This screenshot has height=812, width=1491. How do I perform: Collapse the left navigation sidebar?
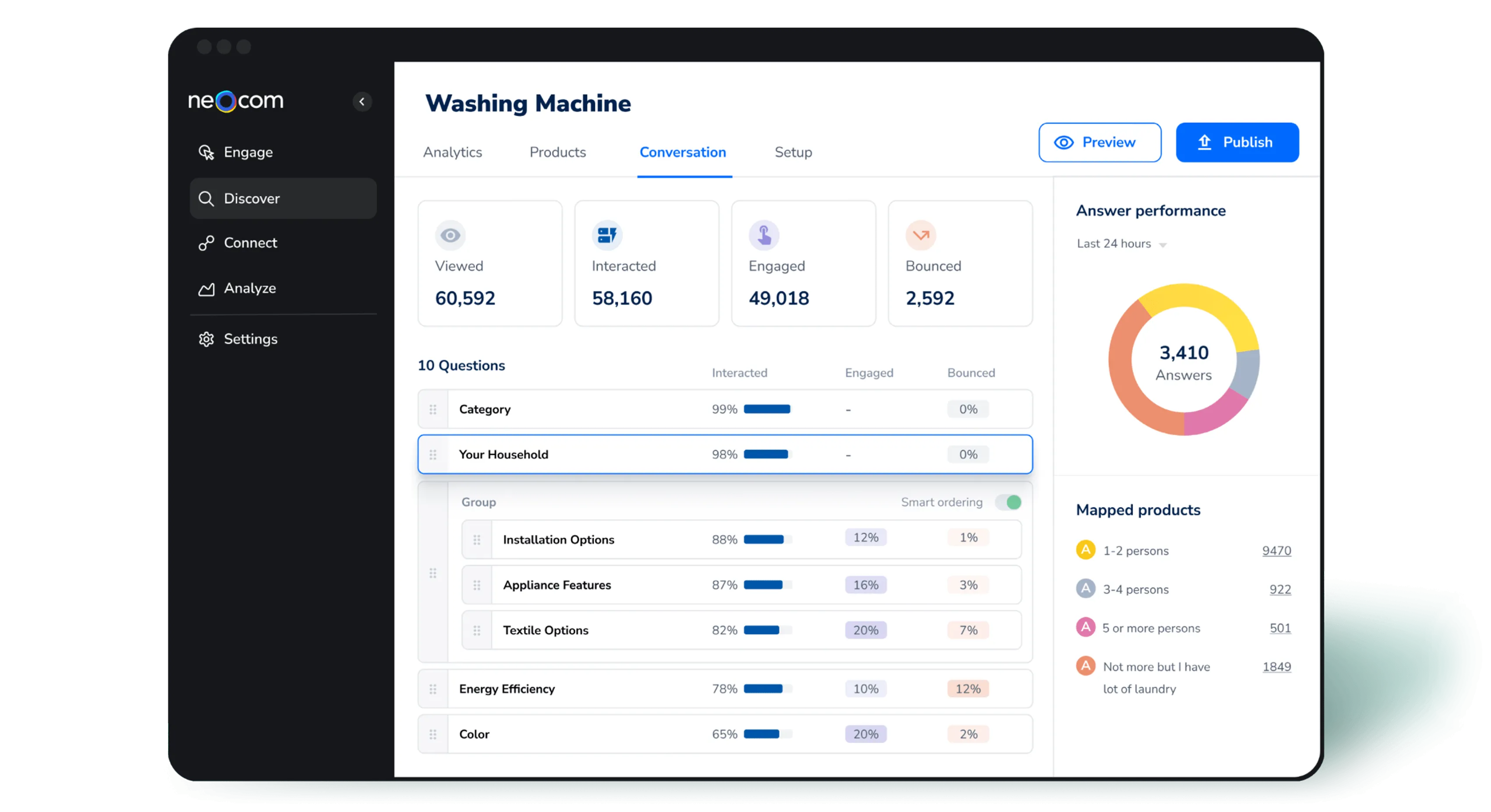tap(362, 102)
